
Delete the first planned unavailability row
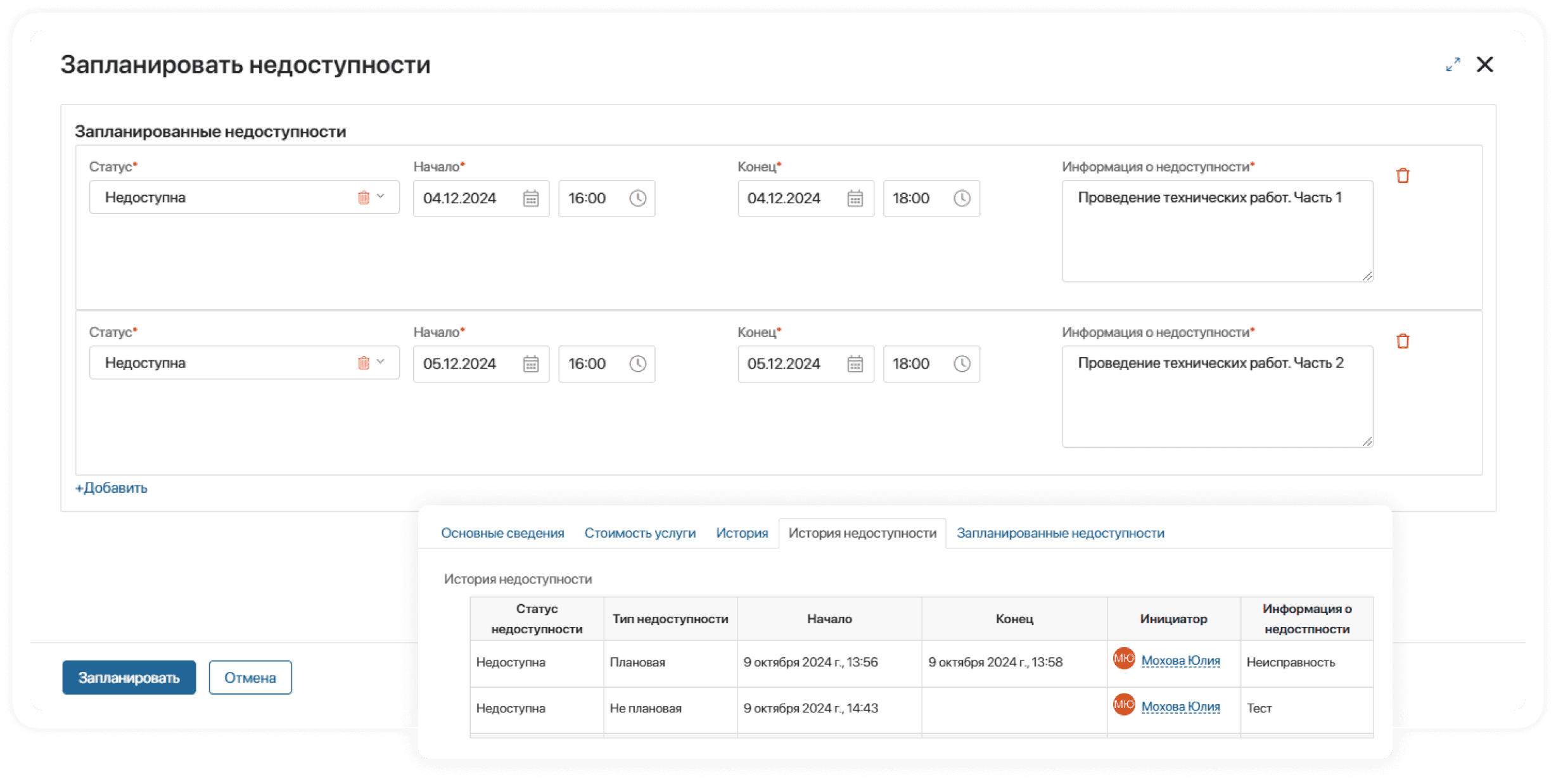(x=1403, y=176)
